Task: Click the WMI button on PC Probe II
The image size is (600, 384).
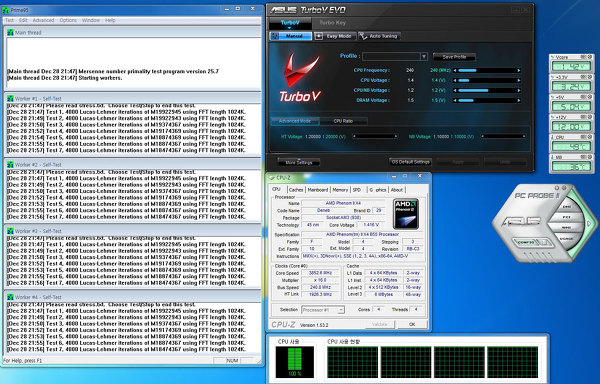Action: coord(567,228)
